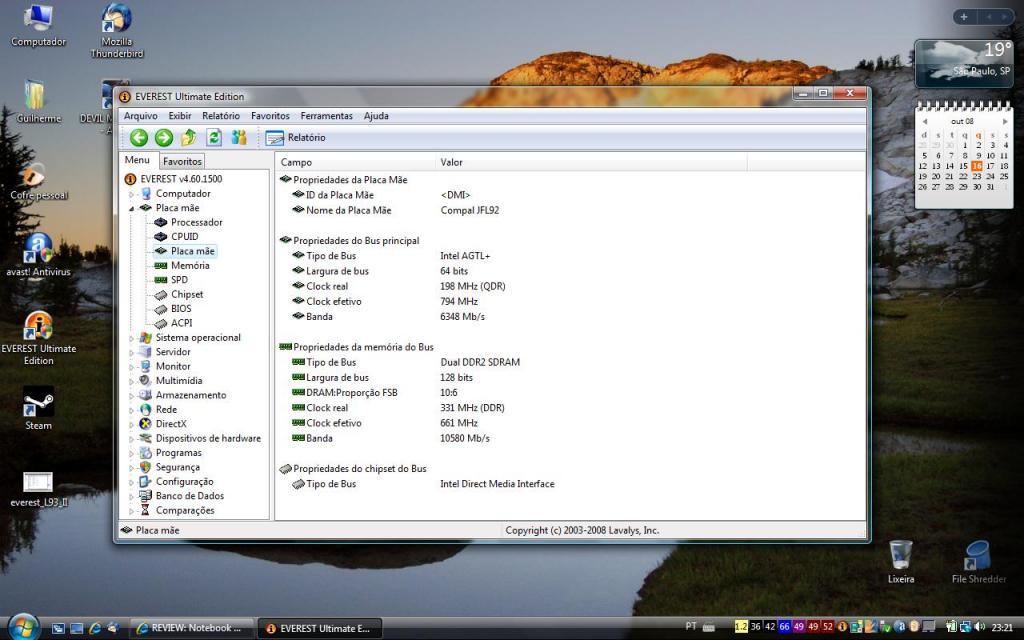Open the Ferramentas menu
1024x640 pixels.
click(326, 116)
